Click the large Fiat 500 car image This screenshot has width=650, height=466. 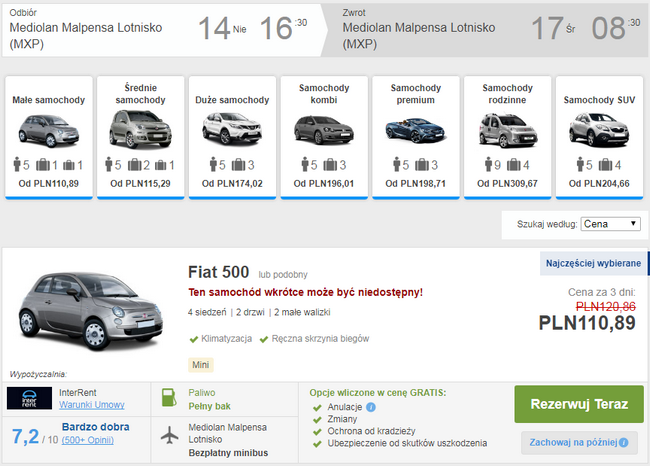[x=89, y=310]
